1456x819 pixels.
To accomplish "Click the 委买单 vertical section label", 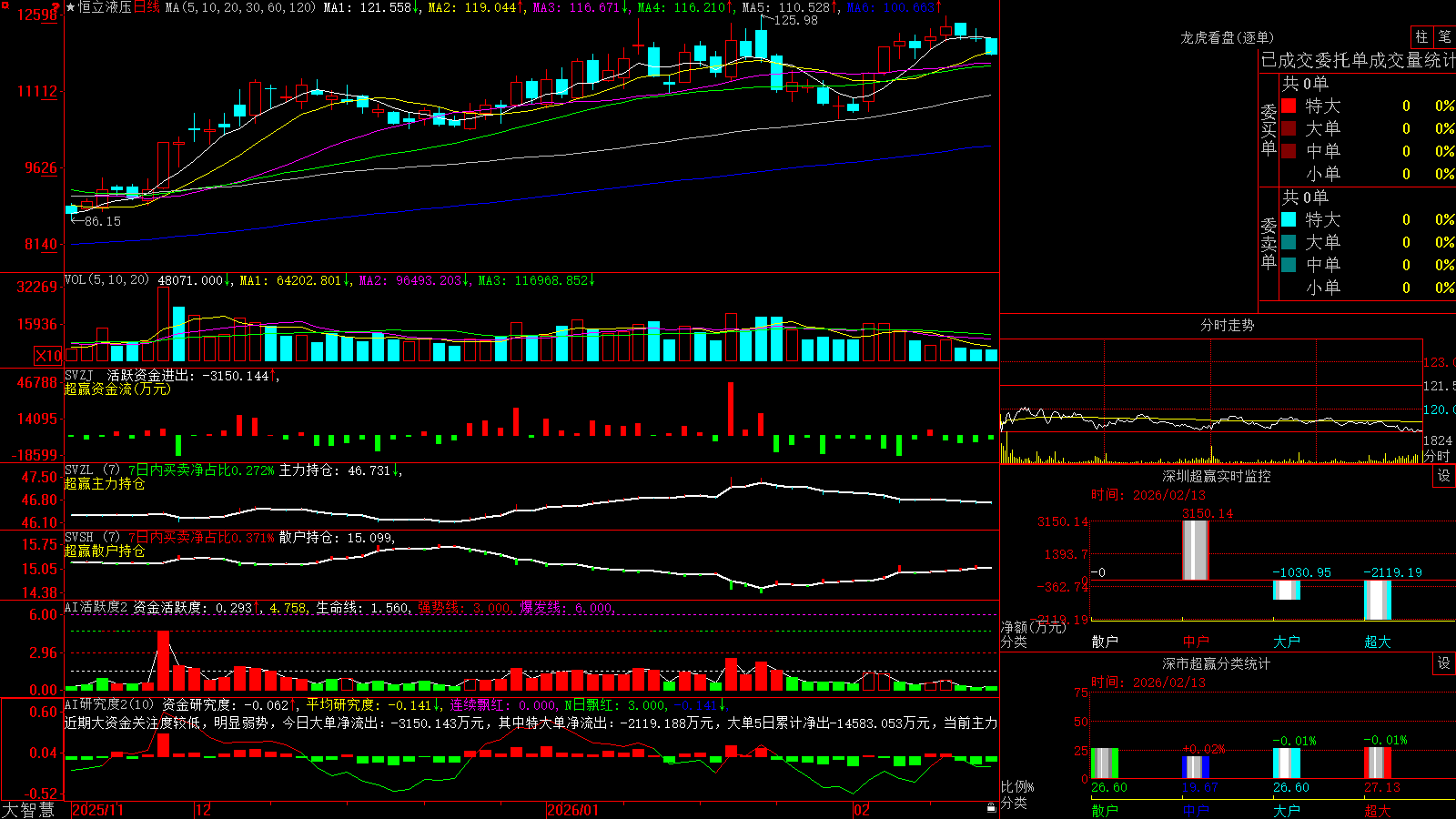I will pos(1269,129).
